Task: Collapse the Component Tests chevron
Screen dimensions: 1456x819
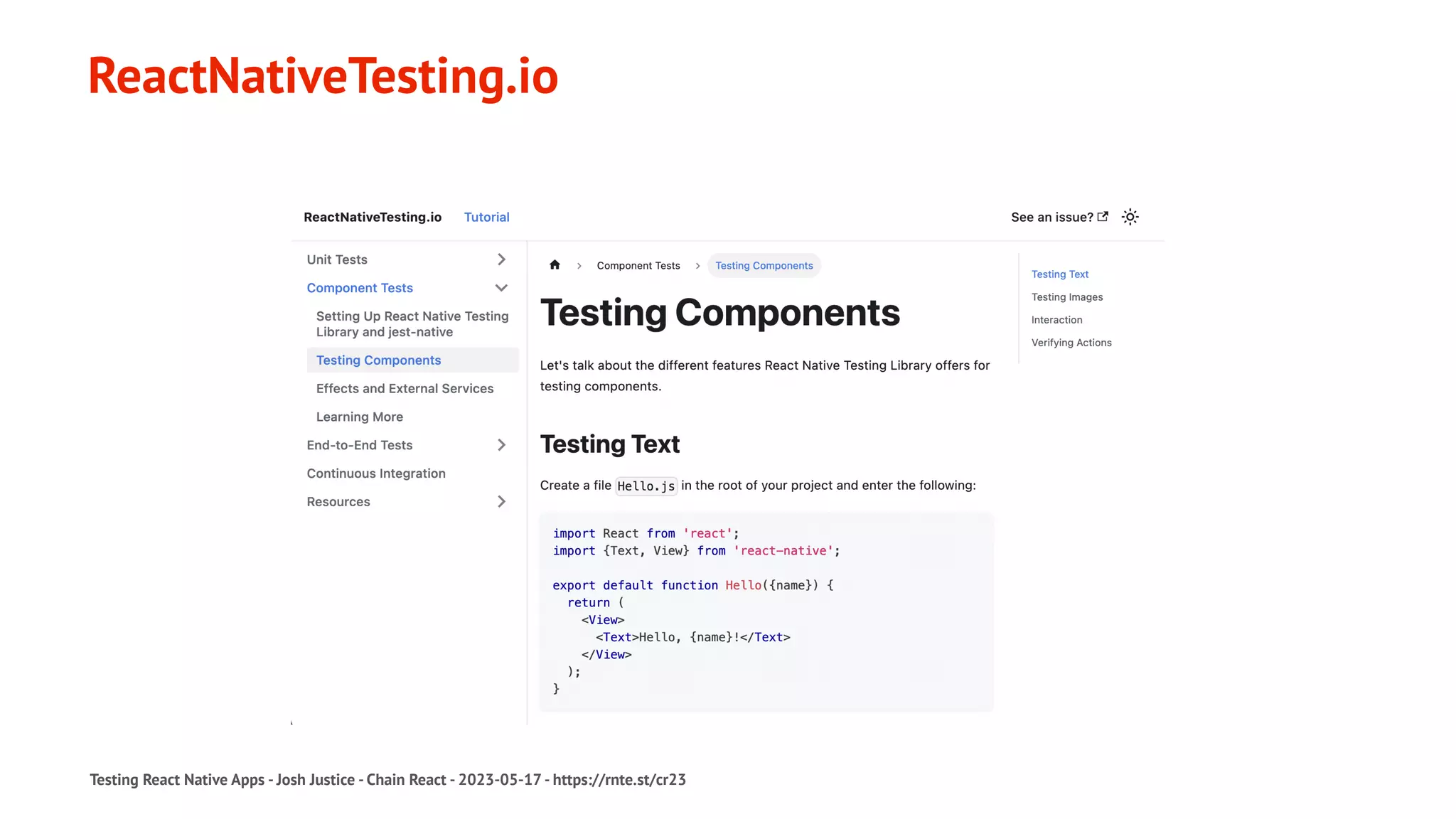Action: click(501, 288)
